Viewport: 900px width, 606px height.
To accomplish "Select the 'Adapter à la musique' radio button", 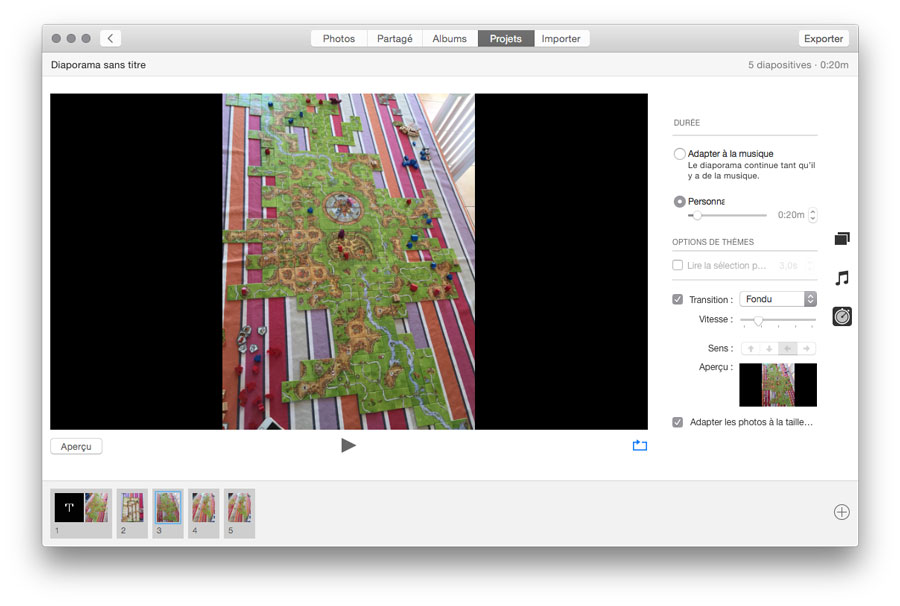I will coord(680,154).
